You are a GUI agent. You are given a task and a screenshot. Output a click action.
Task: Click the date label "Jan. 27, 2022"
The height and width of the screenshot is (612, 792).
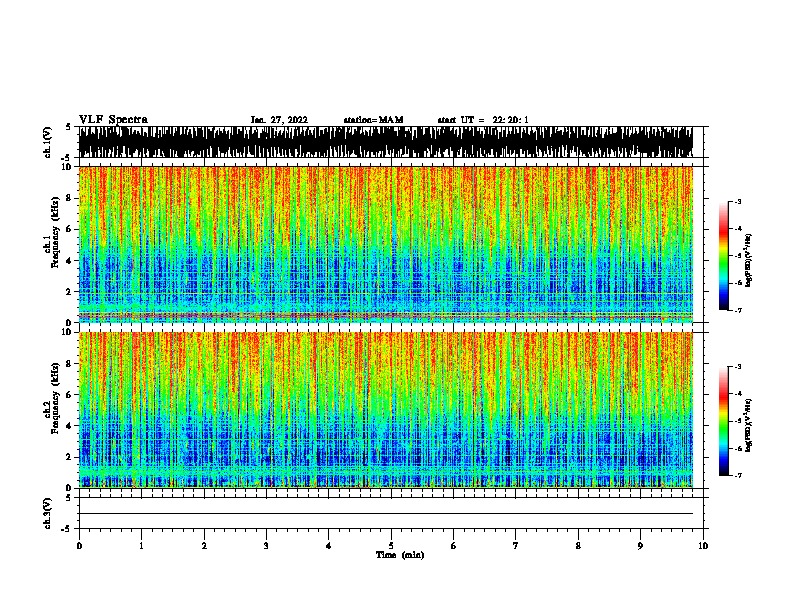[x=279, y=120]
